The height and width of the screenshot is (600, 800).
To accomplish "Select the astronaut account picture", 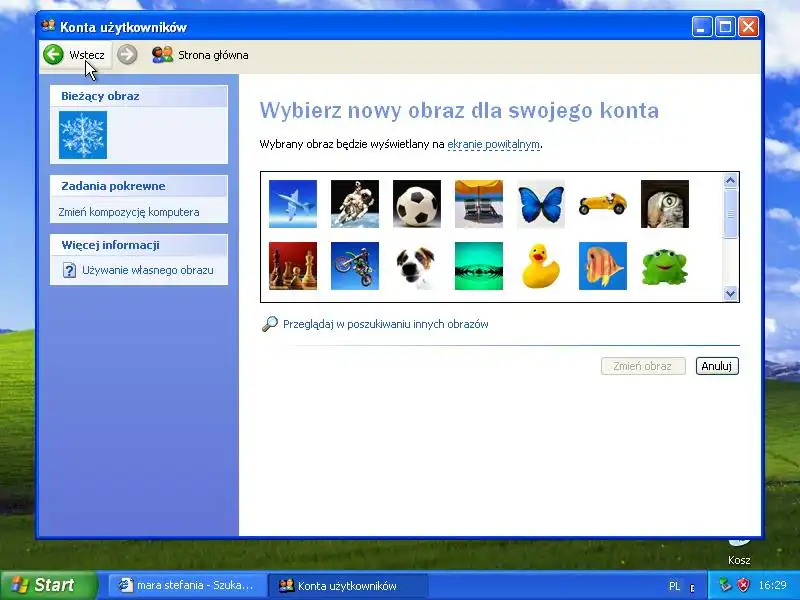I will click(x=355, y=204).
